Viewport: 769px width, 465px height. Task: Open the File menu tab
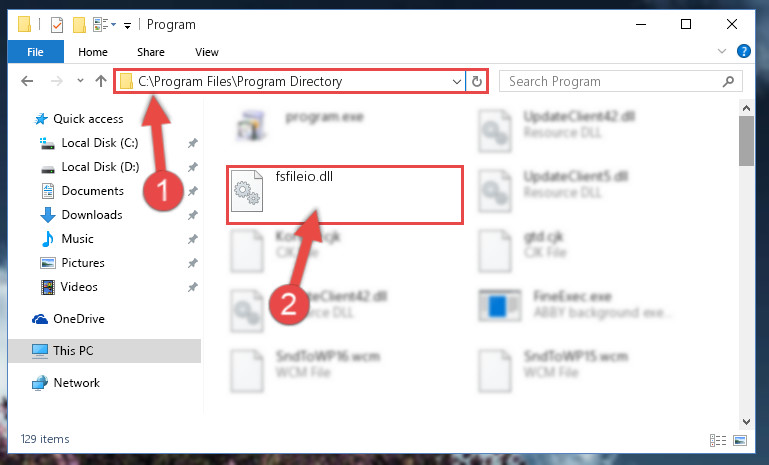pyautogui.click(x=35, y=52)
